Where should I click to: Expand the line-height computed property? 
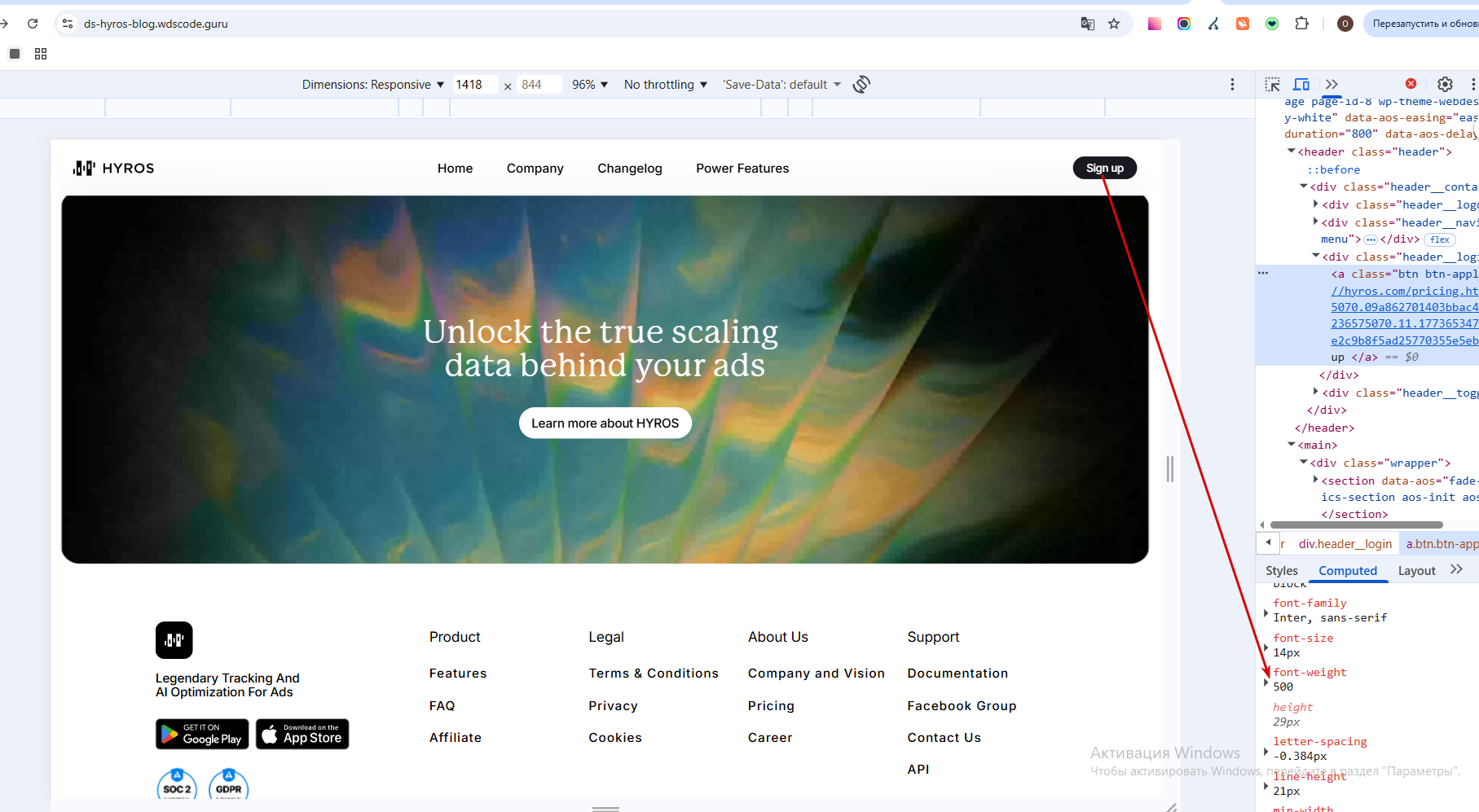1266,786
